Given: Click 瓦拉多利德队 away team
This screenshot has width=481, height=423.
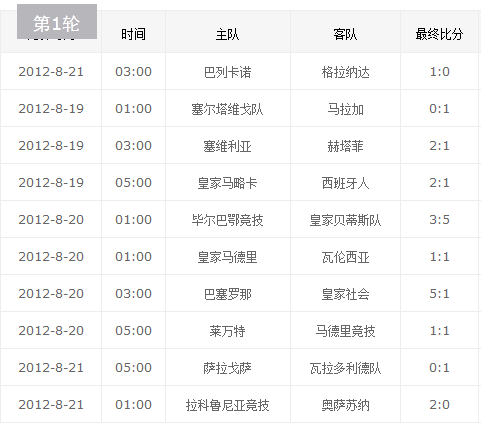Looking at the screenshot, I should tap(345, 368).
